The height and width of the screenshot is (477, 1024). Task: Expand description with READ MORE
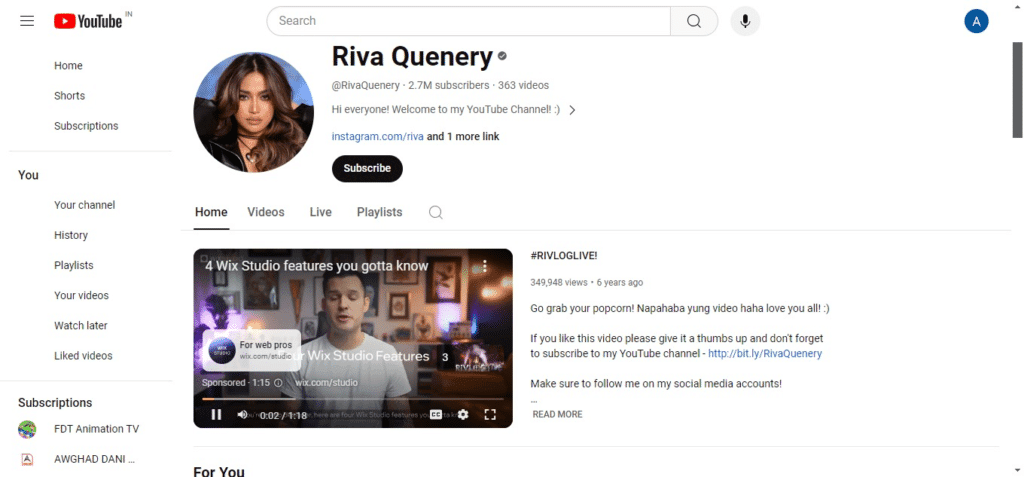tap(557, 414)
